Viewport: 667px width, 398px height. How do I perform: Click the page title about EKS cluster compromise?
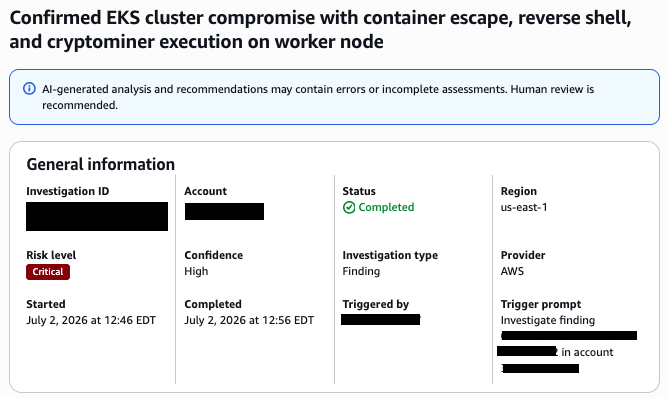pos(320,30)
